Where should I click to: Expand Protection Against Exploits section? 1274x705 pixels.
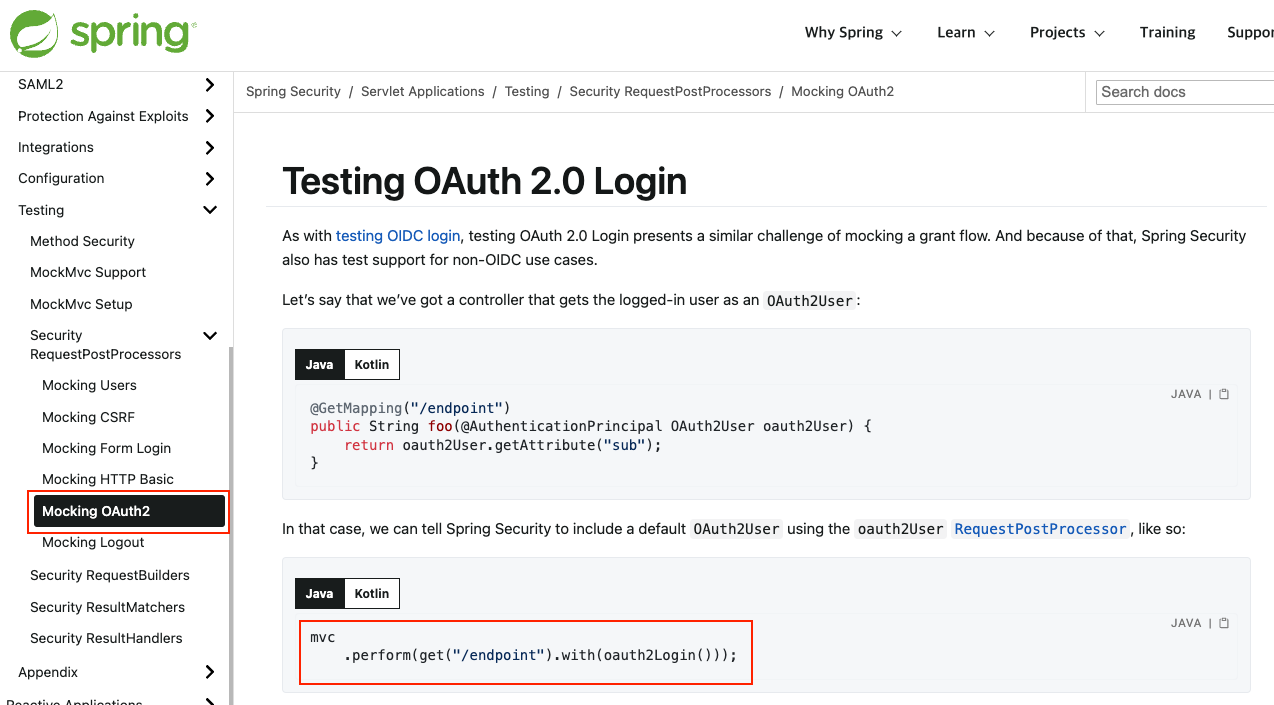pyautogui.click(x=210, y=116)
